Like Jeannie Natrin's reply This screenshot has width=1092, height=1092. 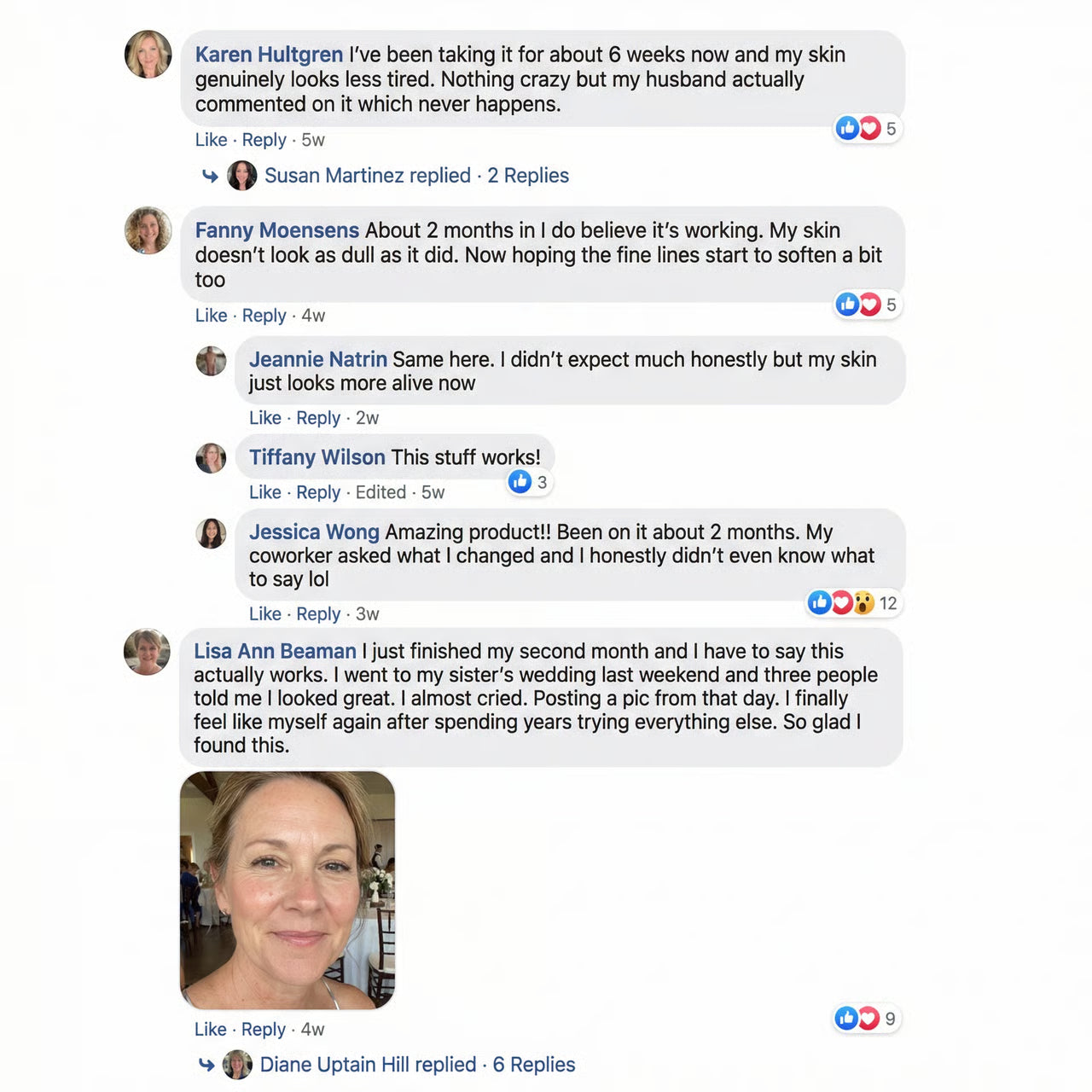pos(264,418)
